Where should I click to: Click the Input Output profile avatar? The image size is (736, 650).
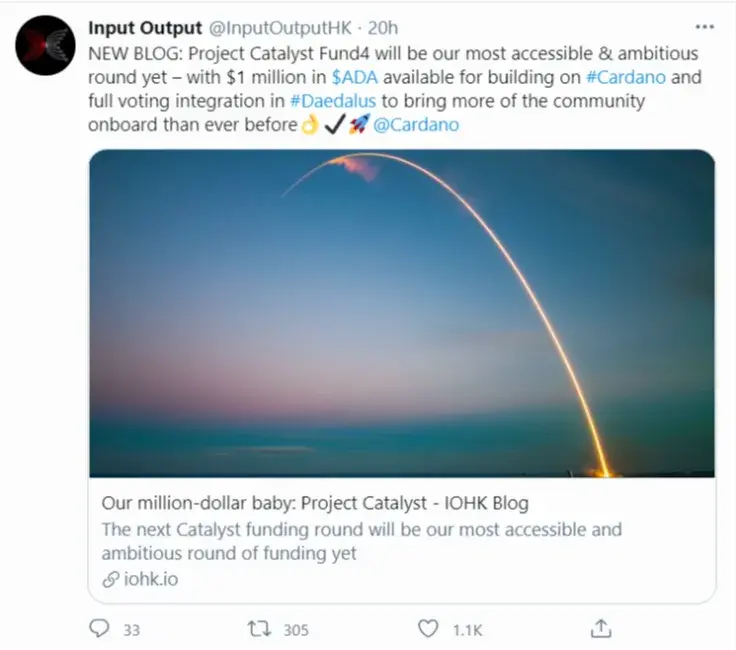[x=45, y=45]
